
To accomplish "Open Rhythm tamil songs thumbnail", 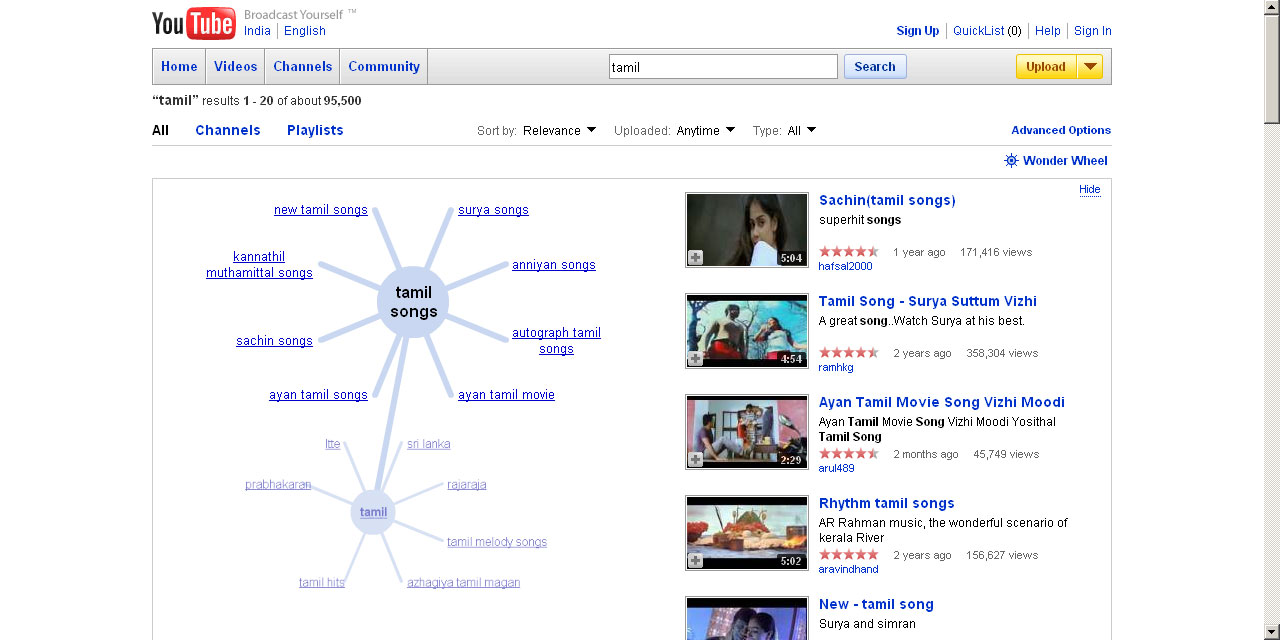I will [747, 533].
